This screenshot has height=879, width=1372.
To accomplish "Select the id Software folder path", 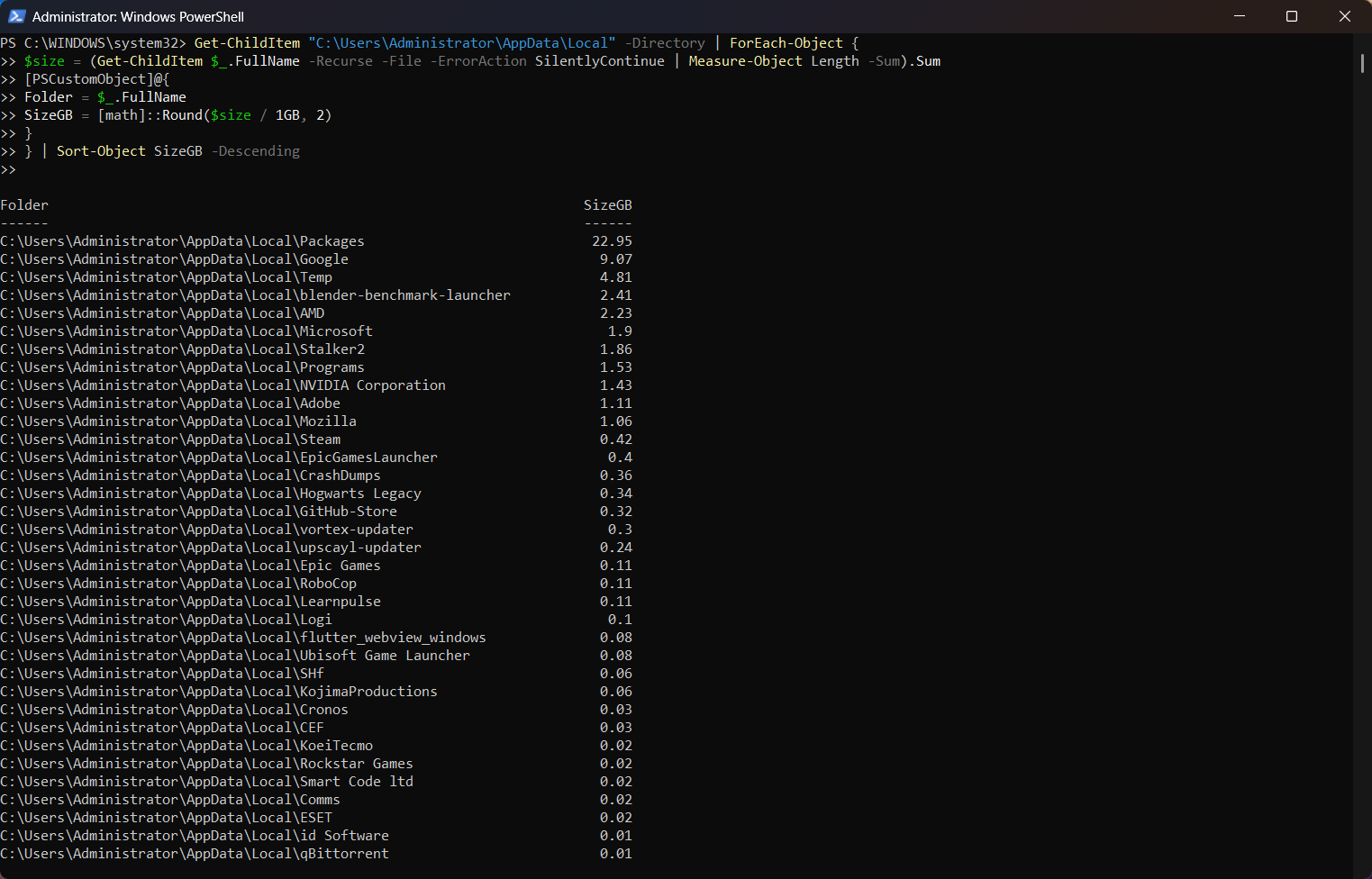I will (x=195, y=836).
